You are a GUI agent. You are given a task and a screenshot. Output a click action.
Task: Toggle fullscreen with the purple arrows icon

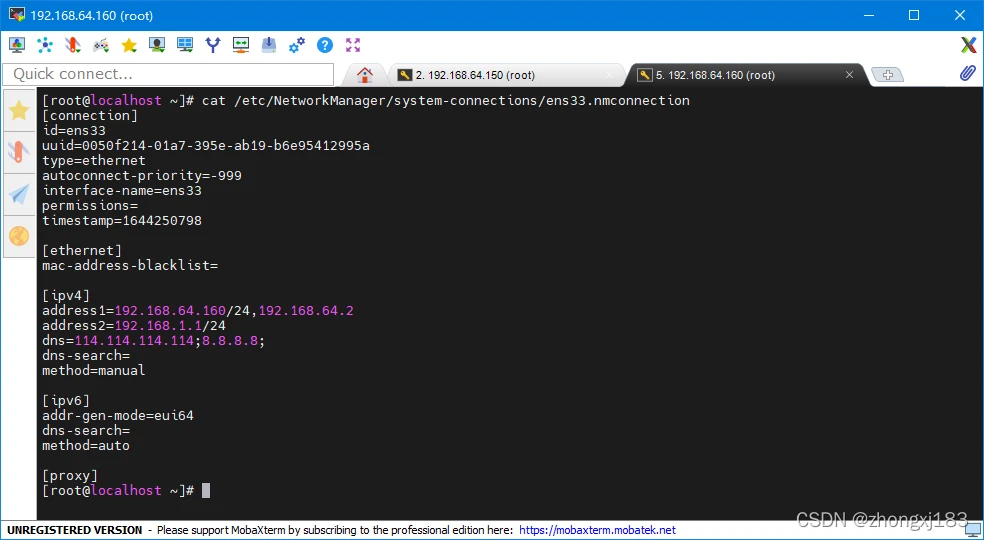[x=353, y=45]
